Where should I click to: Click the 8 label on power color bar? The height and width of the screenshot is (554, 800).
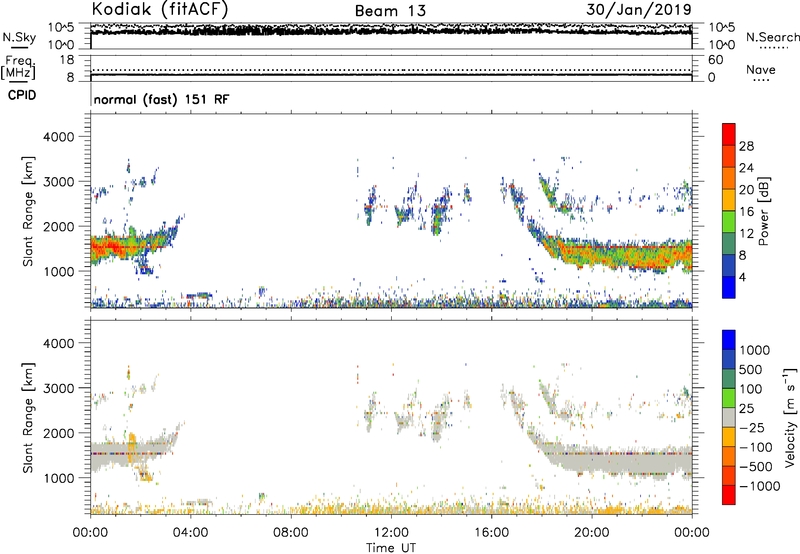point(742,256)
